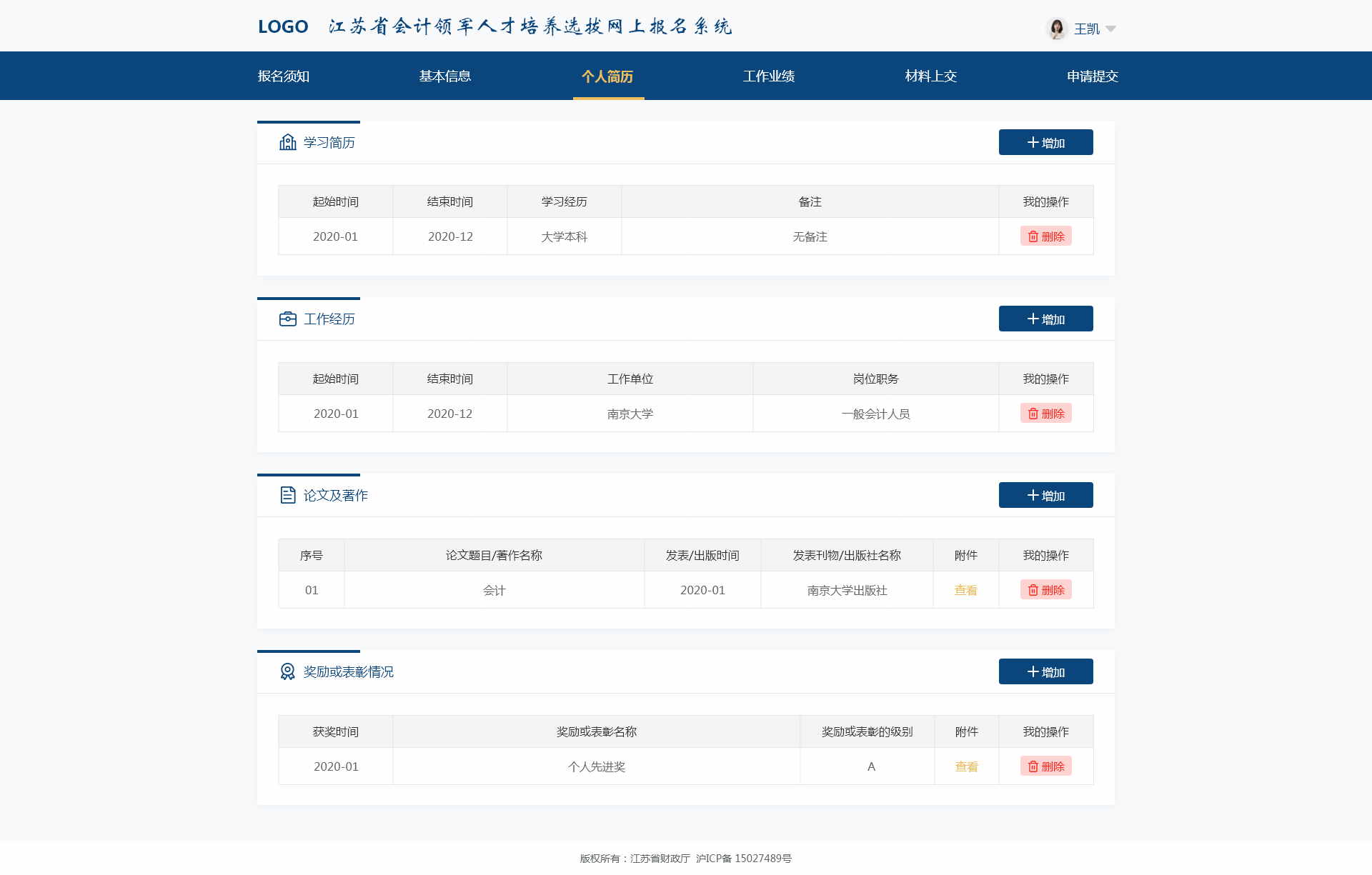This screenshot has height=875, width=1372.
Task: Delete the 南京大学 work record
Action: click(1045, 414)
